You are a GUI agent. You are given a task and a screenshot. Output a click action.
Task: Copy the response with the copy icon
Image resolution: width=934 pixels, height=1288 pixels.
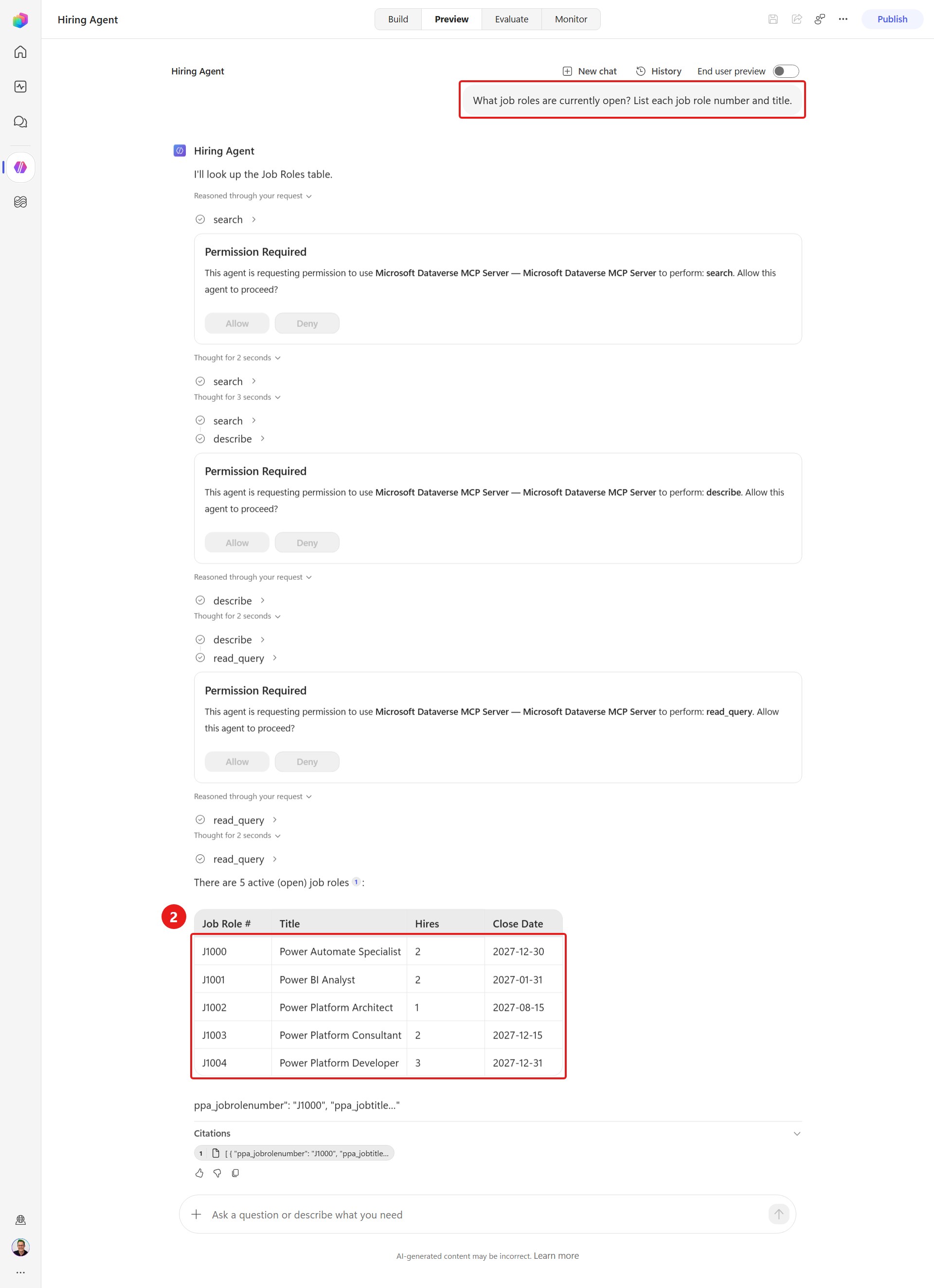(235, 1173)
